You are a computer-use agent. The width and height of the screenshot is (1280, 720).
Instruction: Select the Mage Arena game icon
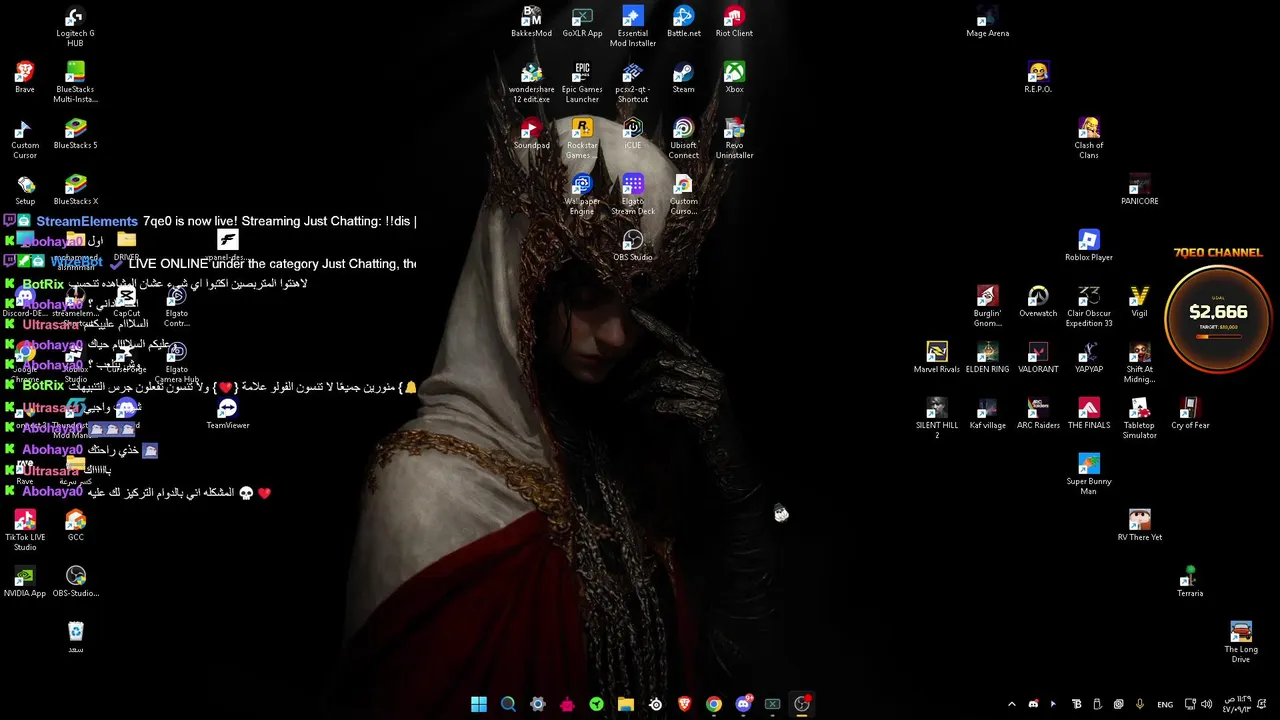(x=988, y=22)
